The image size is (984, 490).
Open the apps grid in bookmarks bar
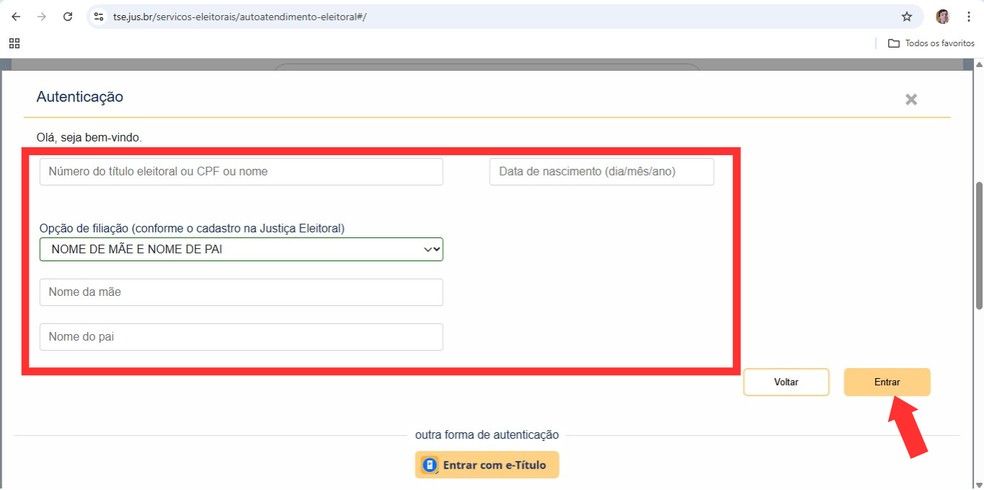(14, 43)
